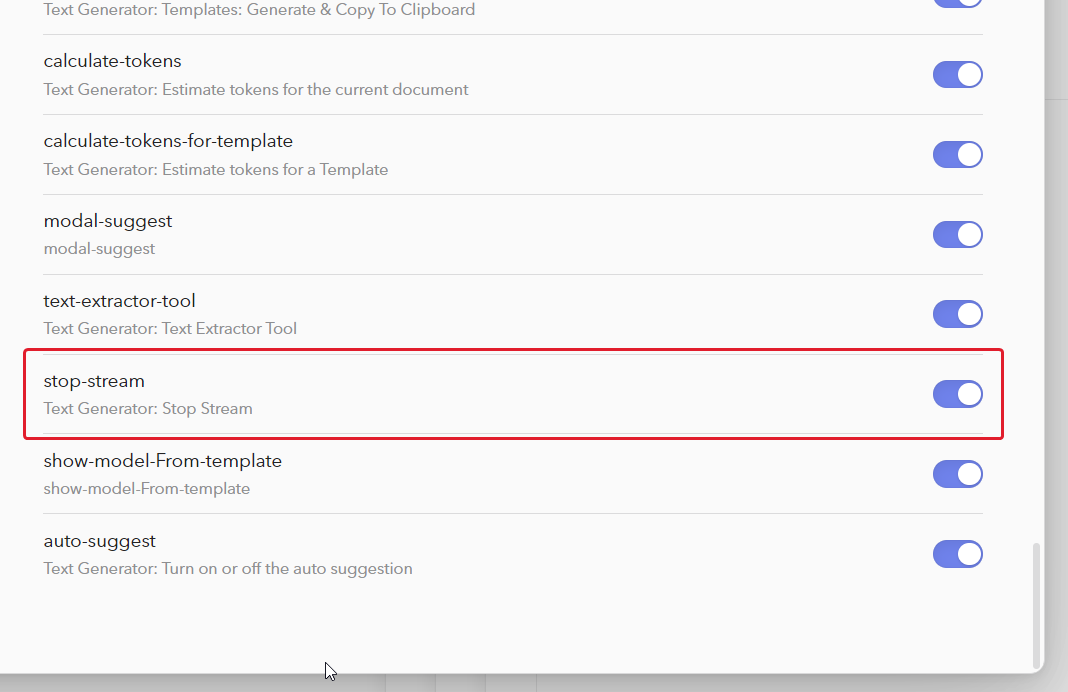Turn off the text-extractor-tool toggle

pyautogui.click(x=957, y=314)
